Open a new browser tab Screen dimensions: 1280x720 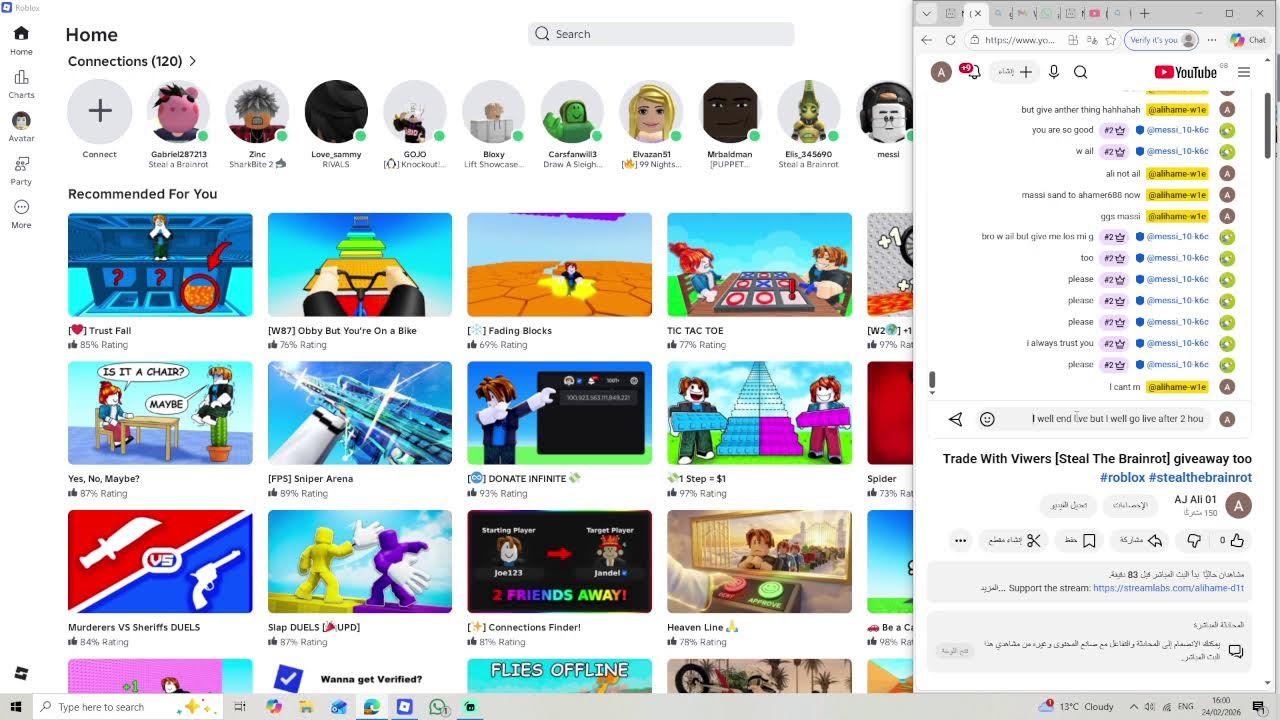pyautogui.click(x=1144, y=13)
